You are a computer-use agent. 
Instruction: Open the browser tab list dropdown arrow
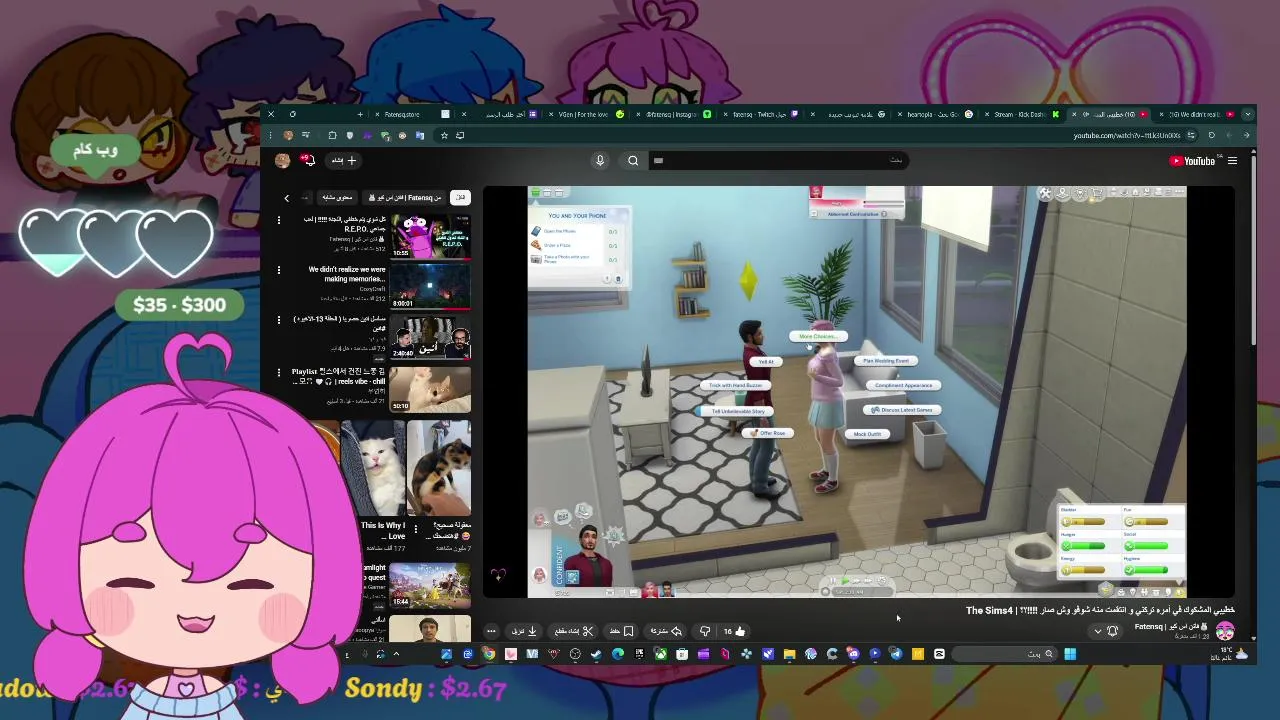pyautogui.click(x=1247, y=114)
